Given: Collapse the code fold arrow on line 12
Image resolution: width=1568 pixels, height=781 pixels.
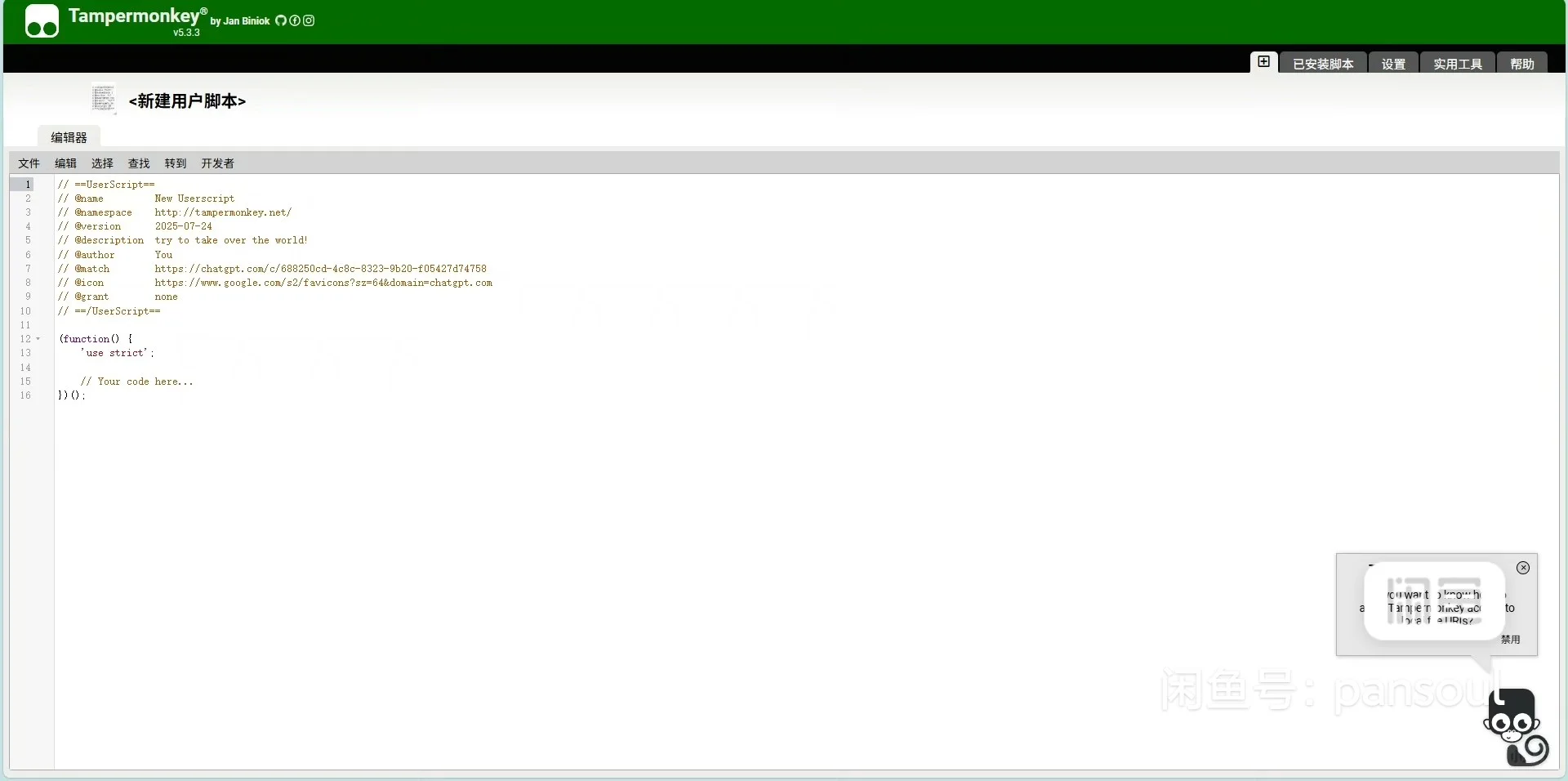Looking at the screenshot, I should tap(38, 339).
